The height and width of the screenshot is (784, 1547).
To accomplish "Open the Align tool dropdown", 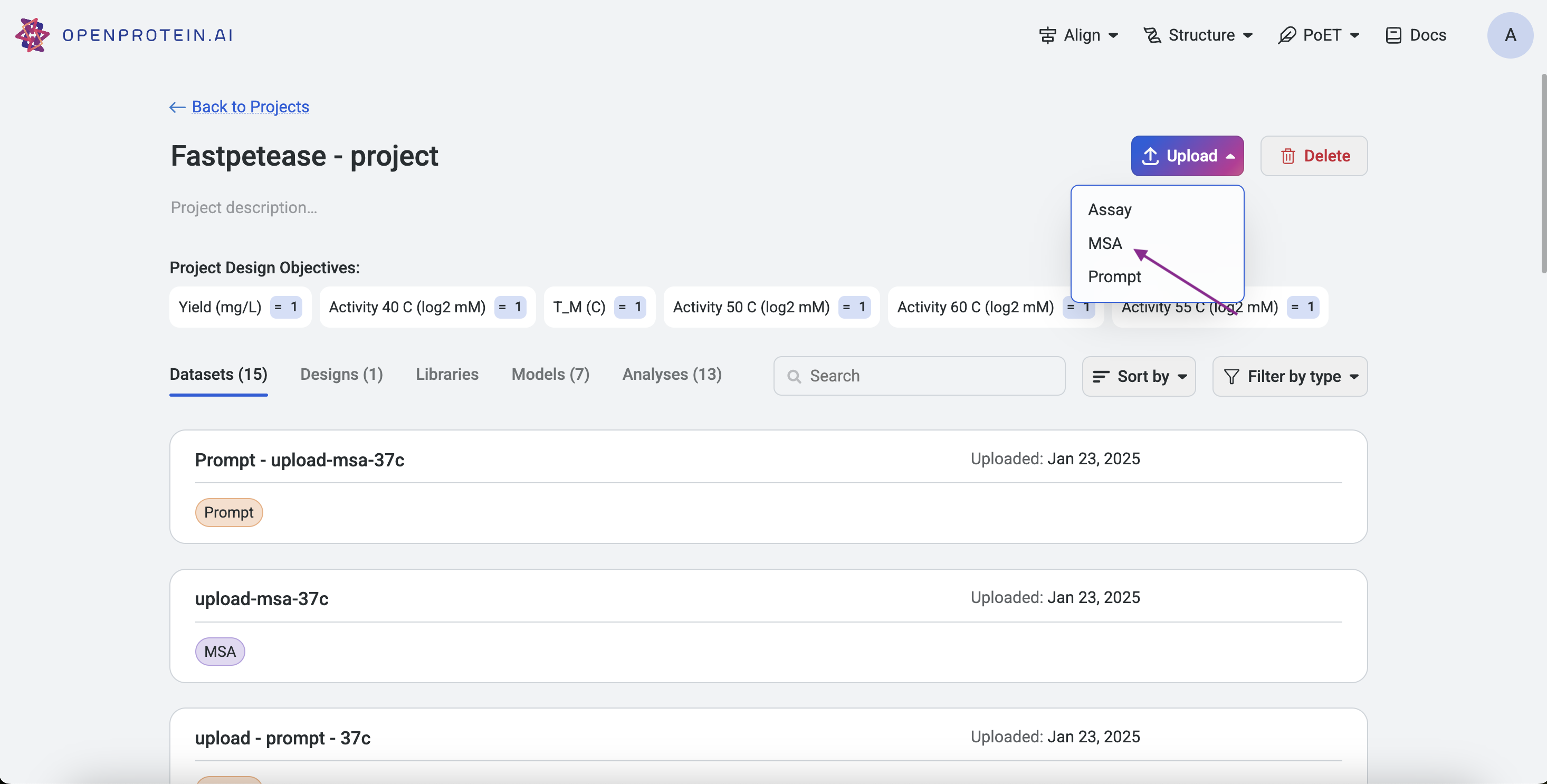I will pos(1081,34).
